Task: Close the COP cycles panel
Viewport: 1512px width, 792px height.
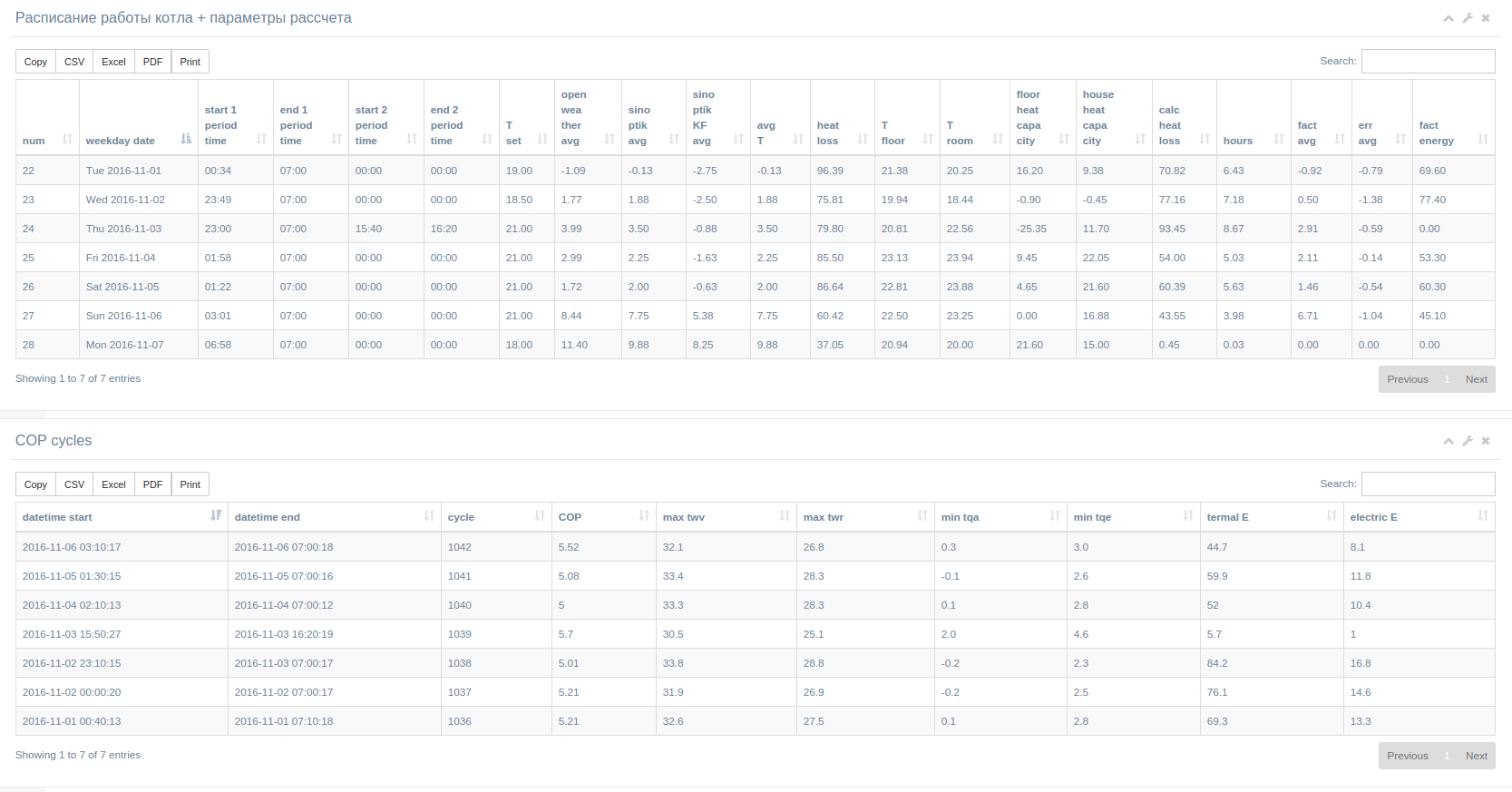Action: [1486, 441]
